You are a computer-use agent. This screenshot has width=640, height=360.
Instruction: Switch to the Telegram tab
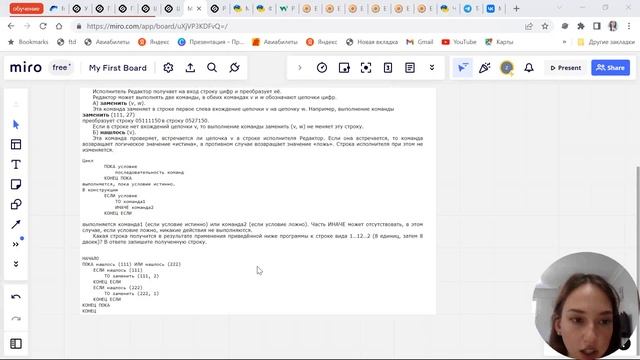(x=471, y=8)
